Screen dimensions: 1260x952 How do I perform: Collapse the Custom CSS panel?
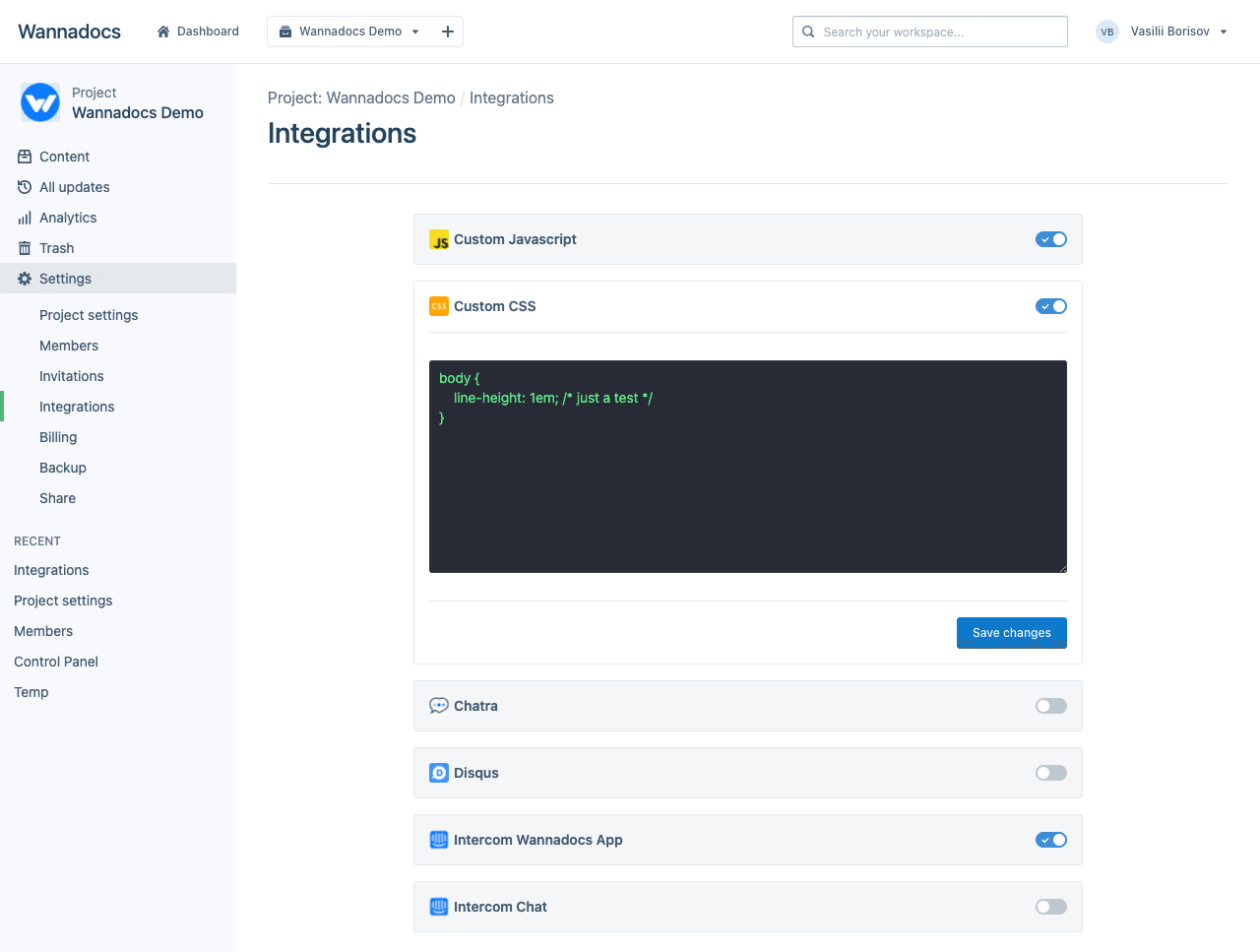click(748, 306)
